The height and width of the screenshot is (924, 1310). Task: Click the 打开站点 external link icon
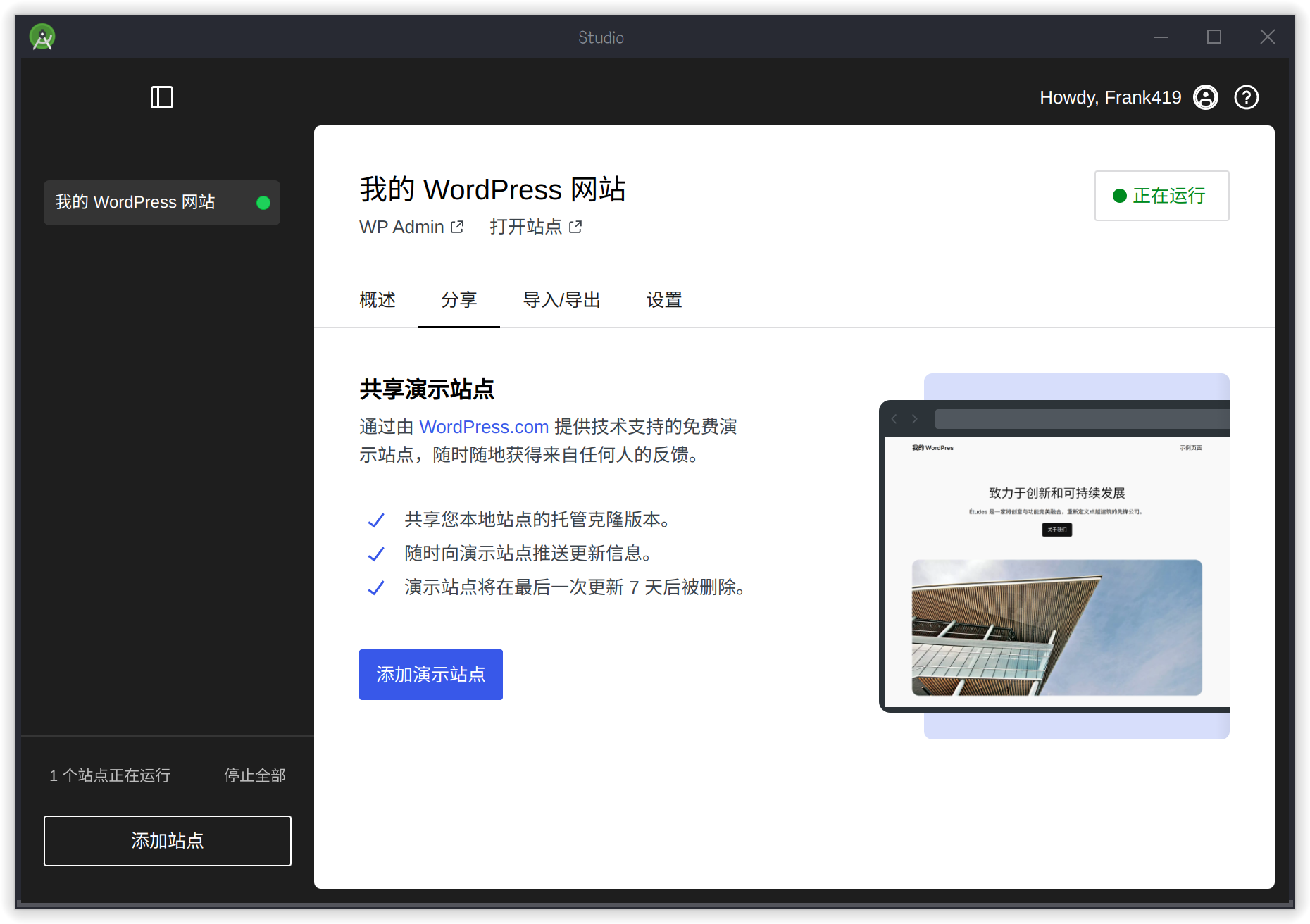pos(576,227)
